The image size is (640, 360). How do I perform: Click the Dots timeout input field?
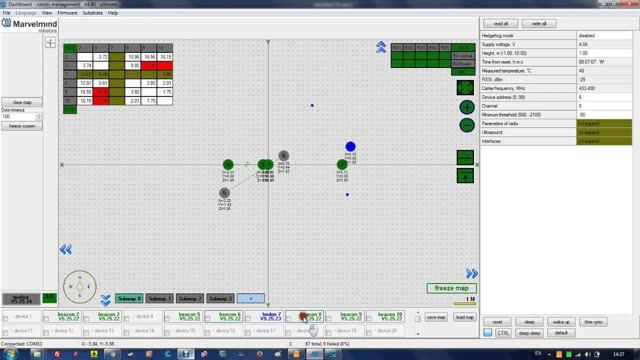19,116
